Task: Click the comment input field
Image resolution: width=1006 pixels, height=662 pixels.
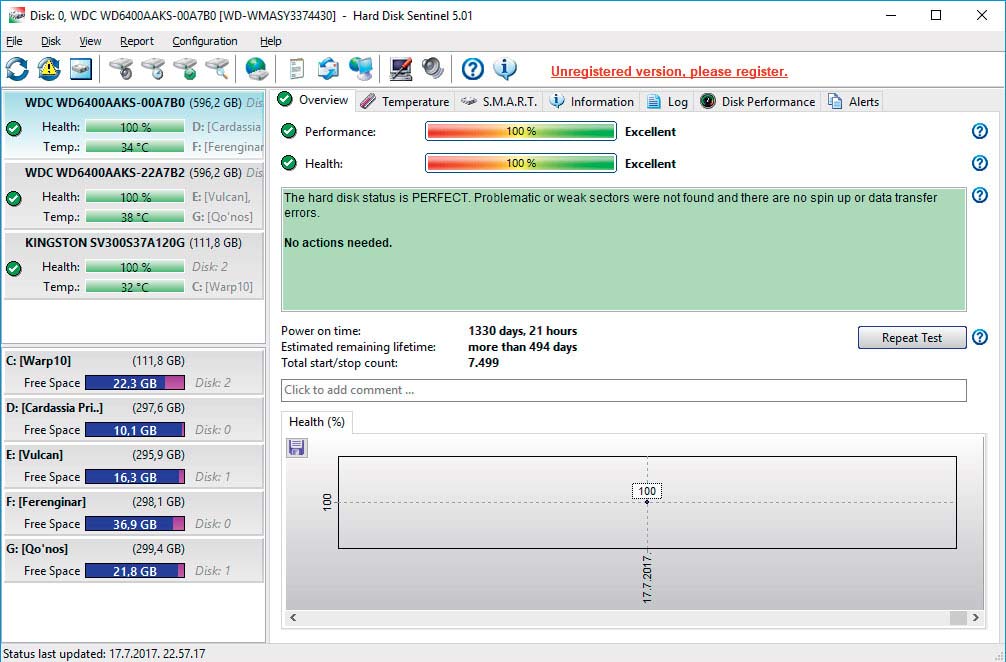Action: pos(624,390)
